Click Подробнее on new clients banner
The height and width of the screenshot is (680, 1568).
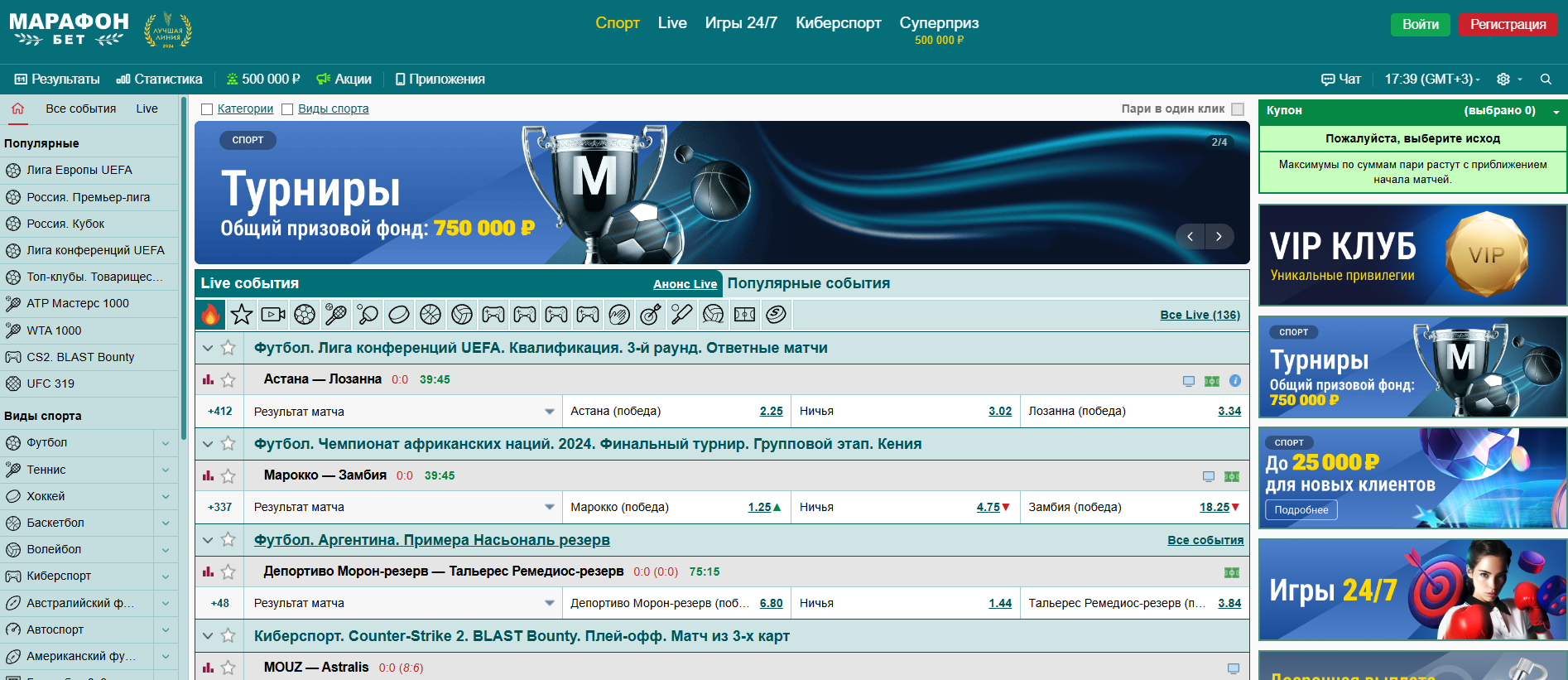point(1301,510)
